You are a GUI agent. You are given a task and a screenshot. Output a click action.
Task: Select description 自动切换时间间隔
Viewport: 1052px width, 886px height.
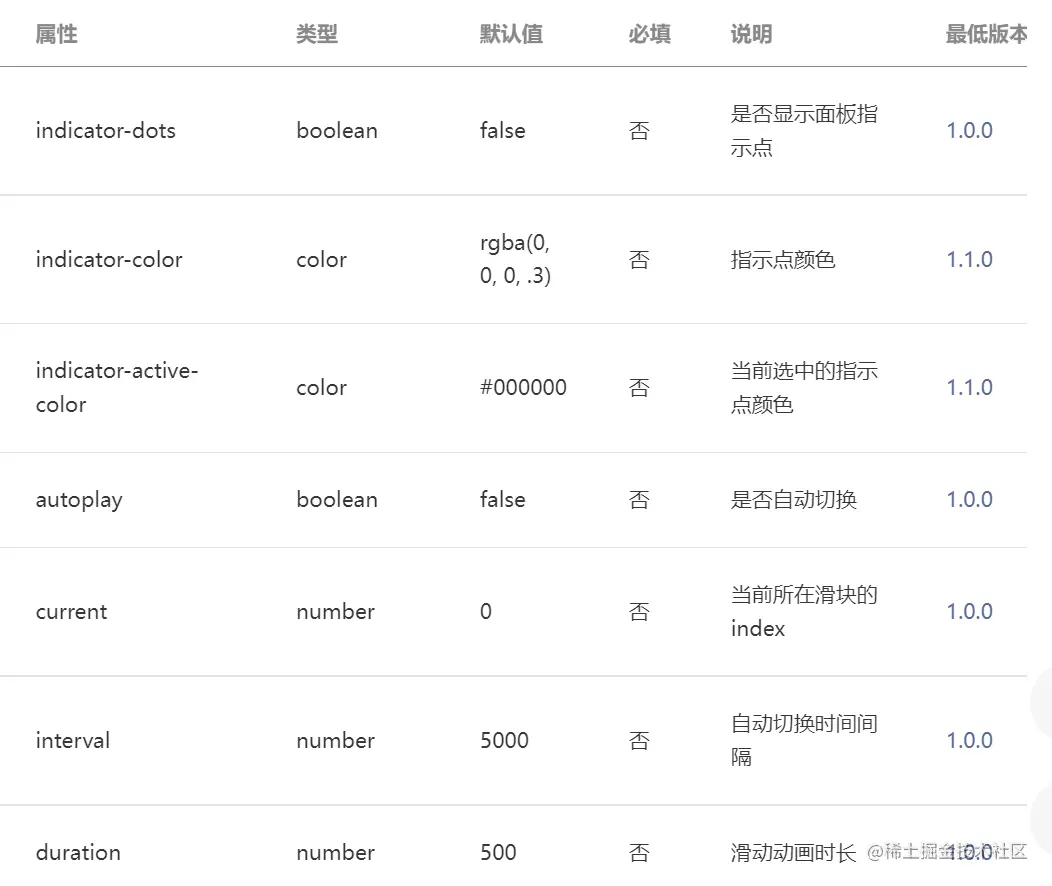(804, 740)
